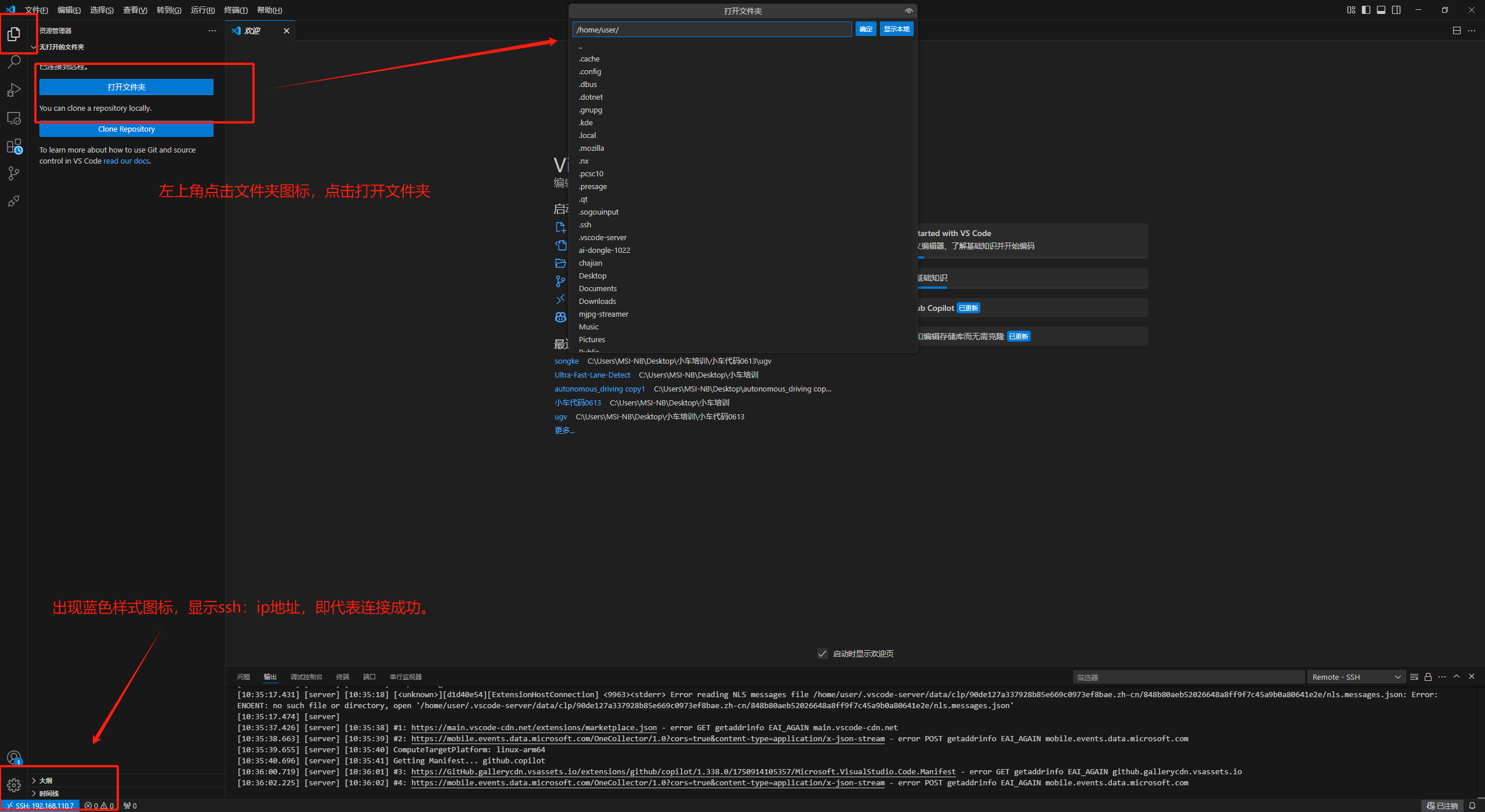Open the Source Control view
Image resolution: width=1485 pixels, height=812 pixels.
14,173
